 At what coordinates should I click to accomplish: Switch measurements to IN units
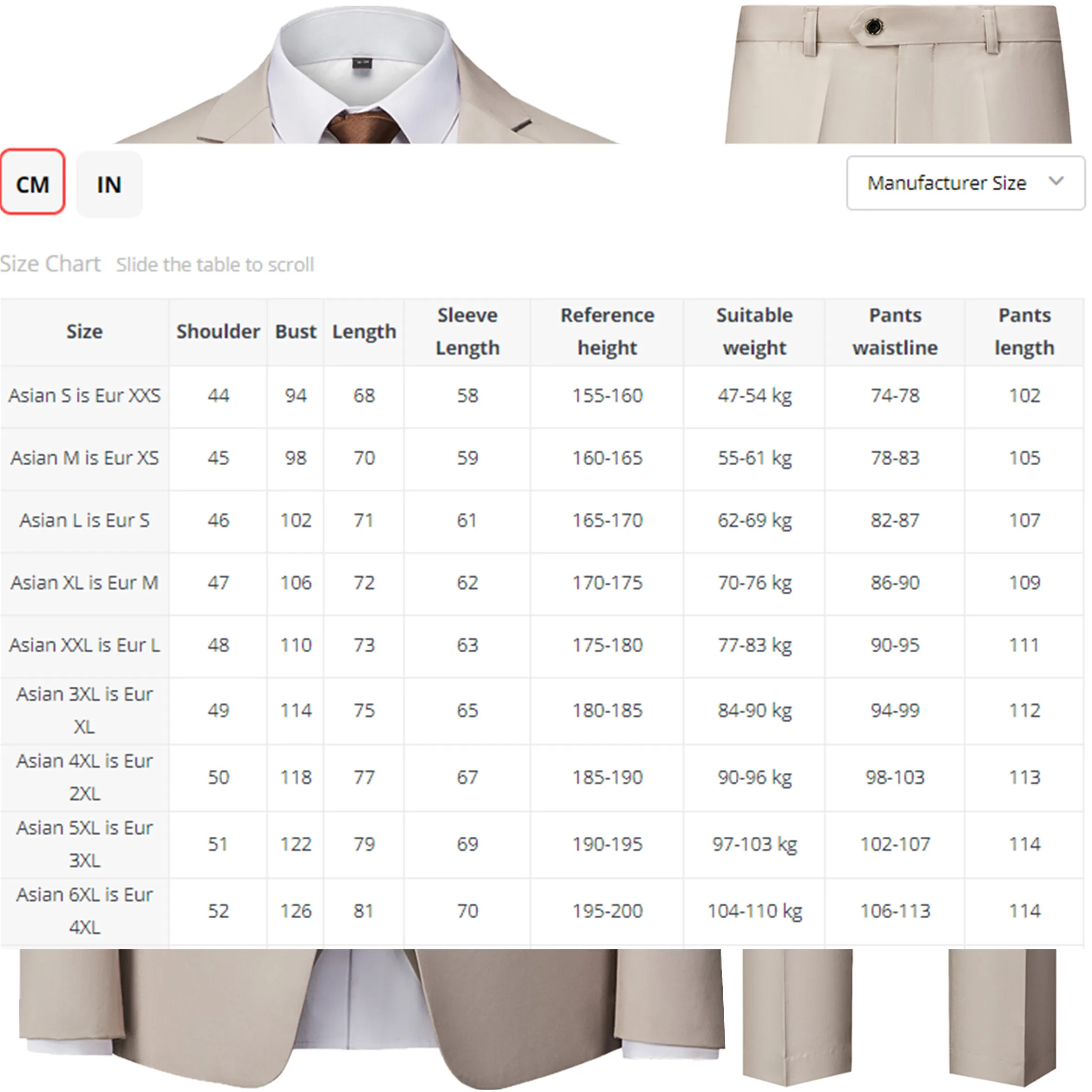pos(109,184)
